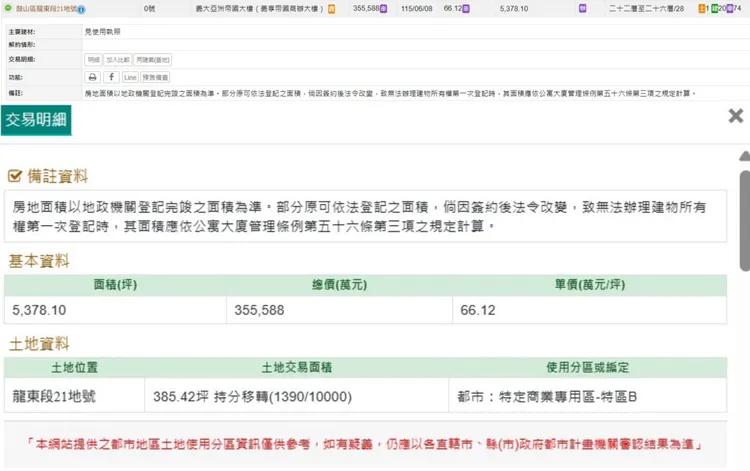Click the 備註資料 note paragraph box

pyautogui.click(x=365, y=216)
